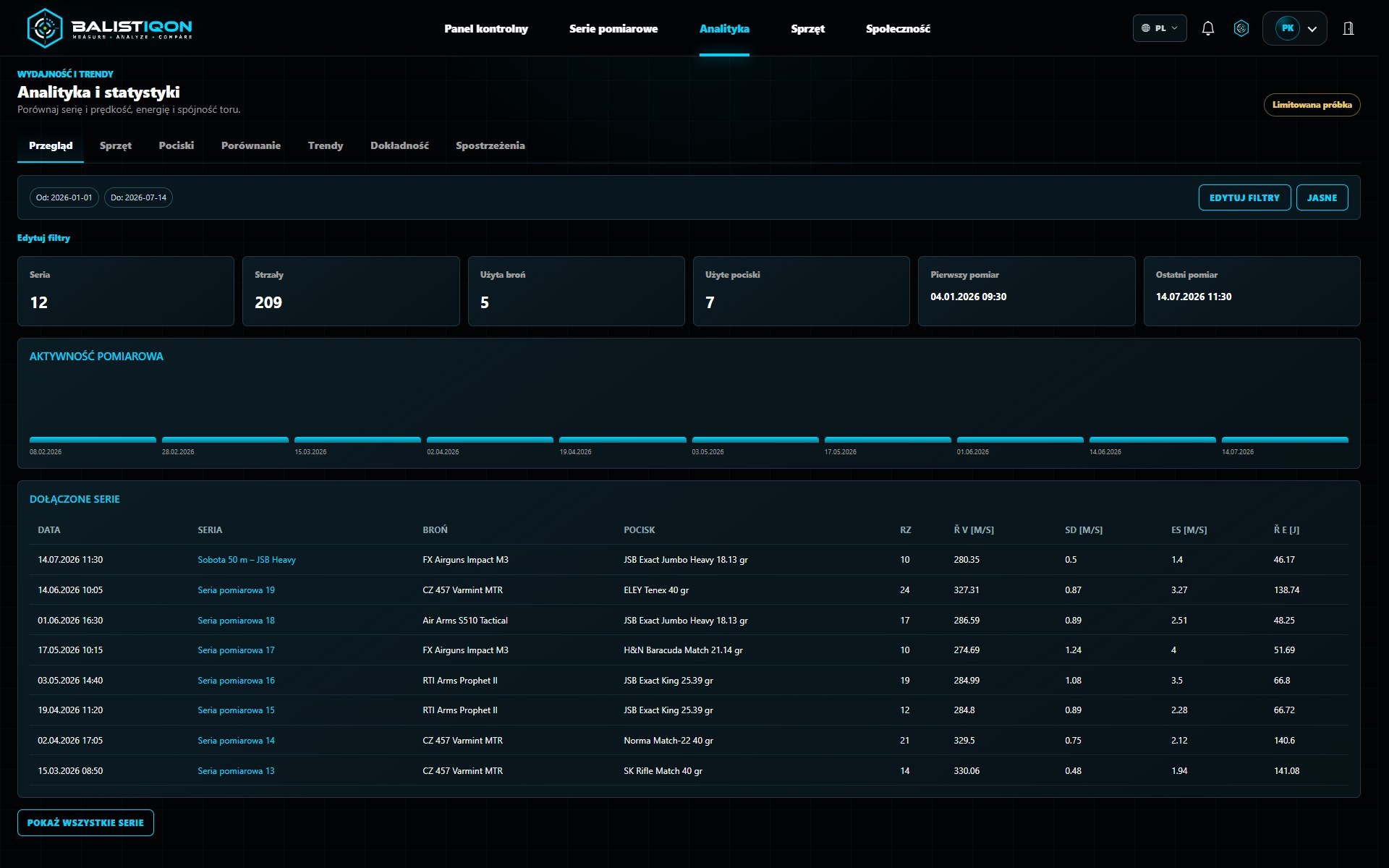Open the Seria pomiarowa 17 link
The image size is (1389, 868).
(x=236, y=650)
